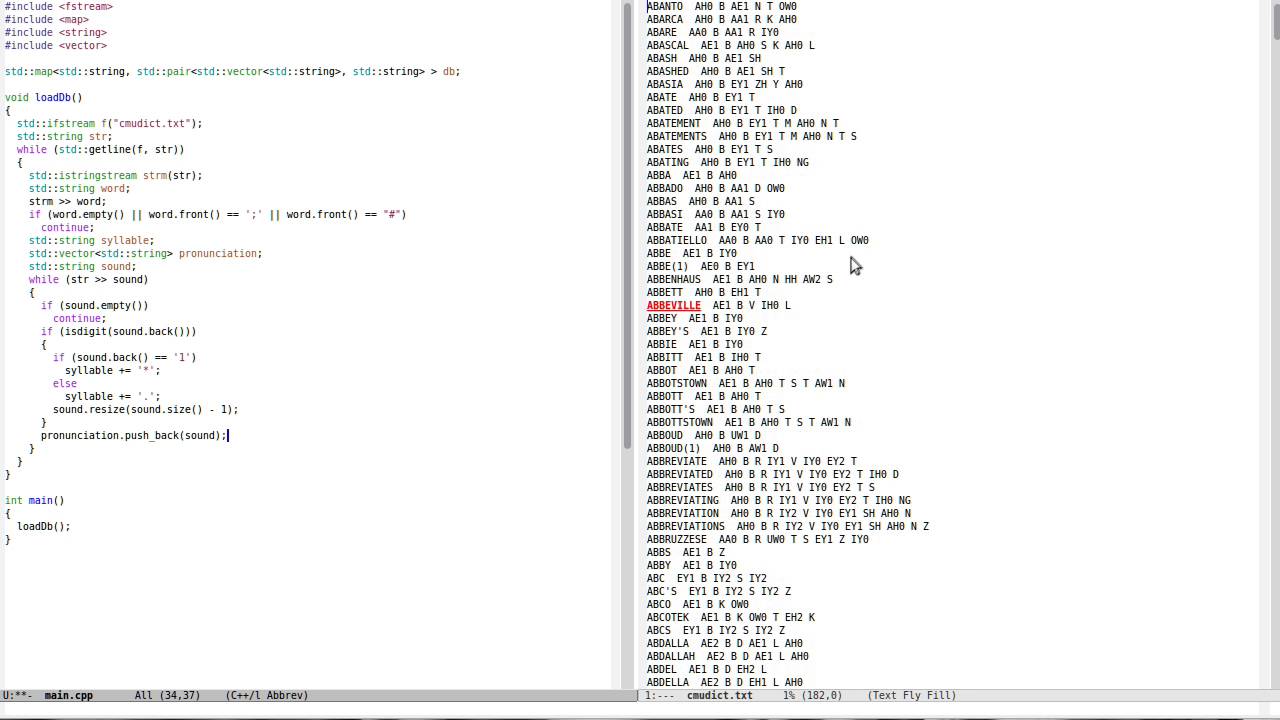Click the ABBREVIATION entry in cmudict.txt
The height and width of the screenshot is (720, 1280).
(x=779, y=513)
